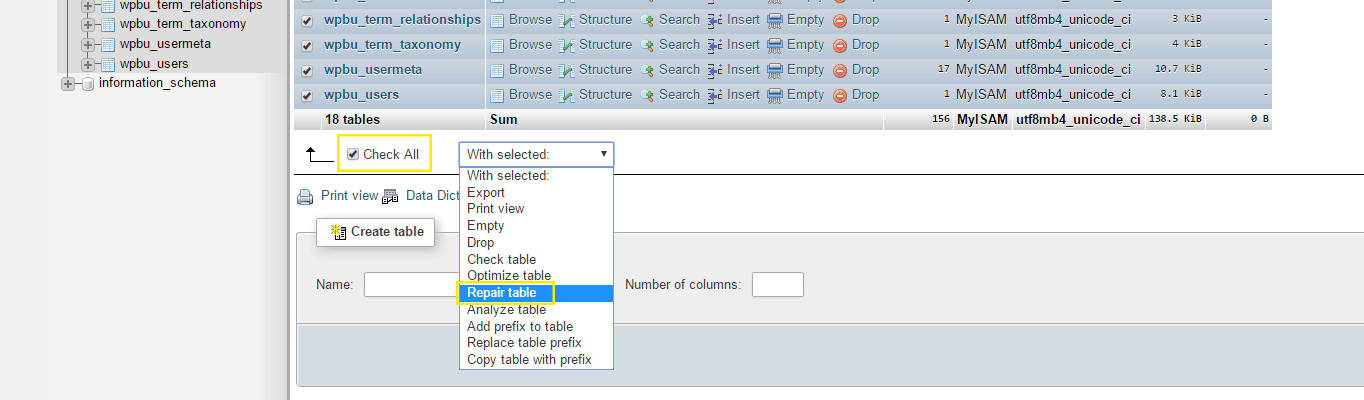Open the wpbu_term_taxonomy table link

click(392, 45)
